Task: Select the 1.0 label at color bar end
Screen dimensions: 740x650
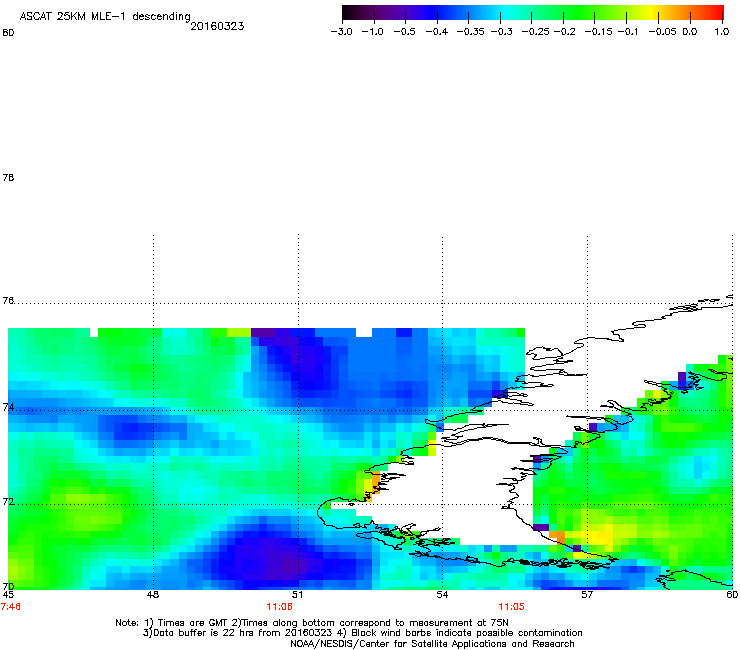Action: (x=722, y=32)
